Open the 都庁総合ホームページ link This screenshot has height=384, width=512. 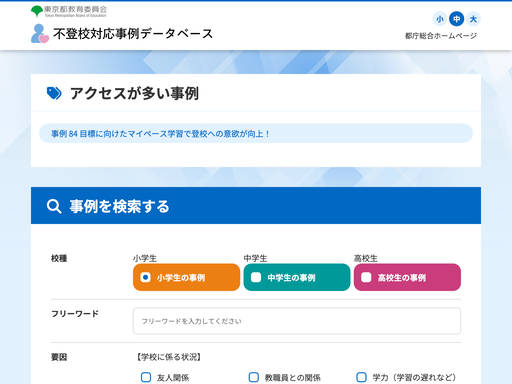point(441,36)
